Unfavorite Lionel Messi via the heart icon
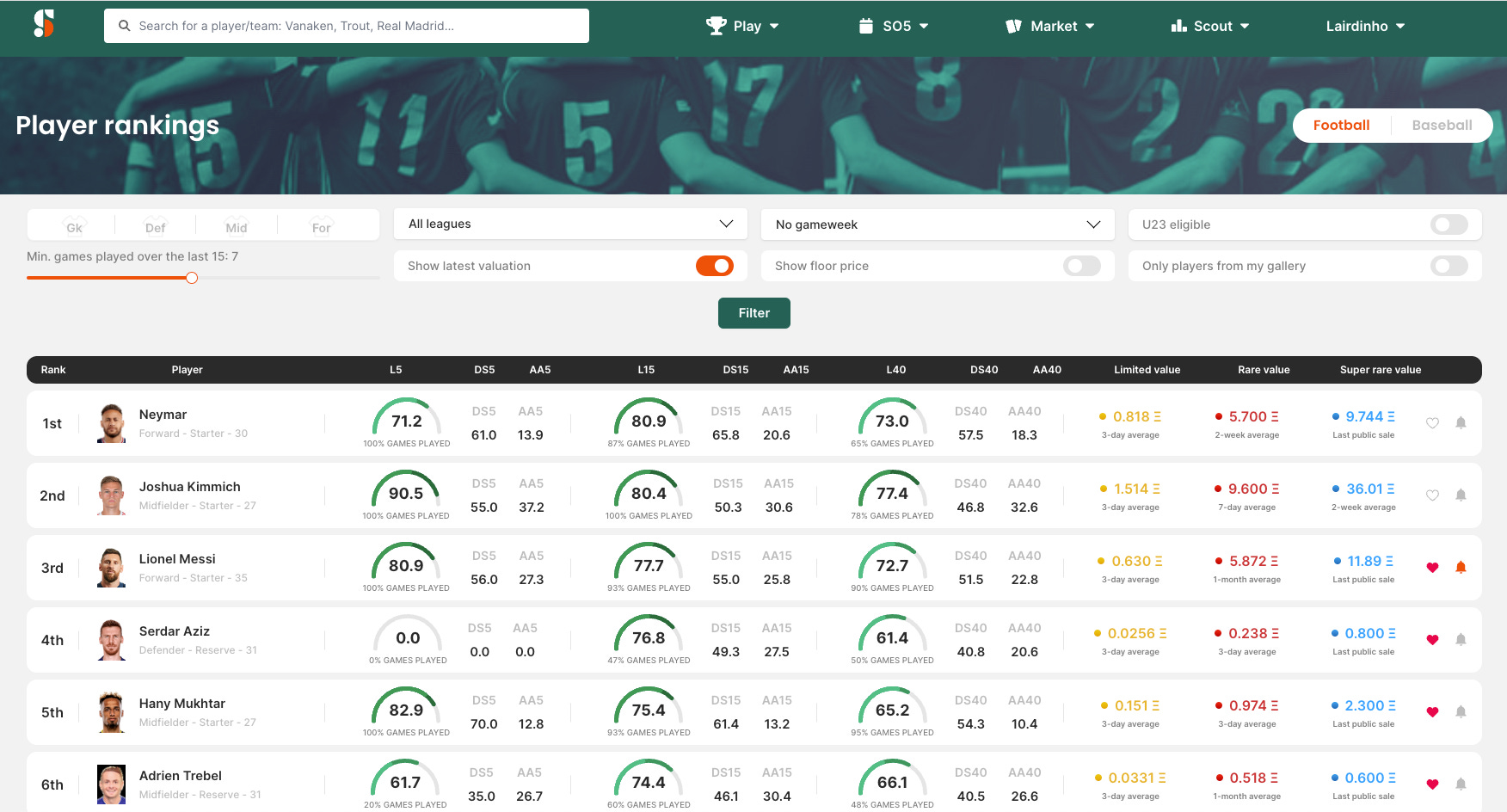Screen dimensions: 1507x812 1432,567
